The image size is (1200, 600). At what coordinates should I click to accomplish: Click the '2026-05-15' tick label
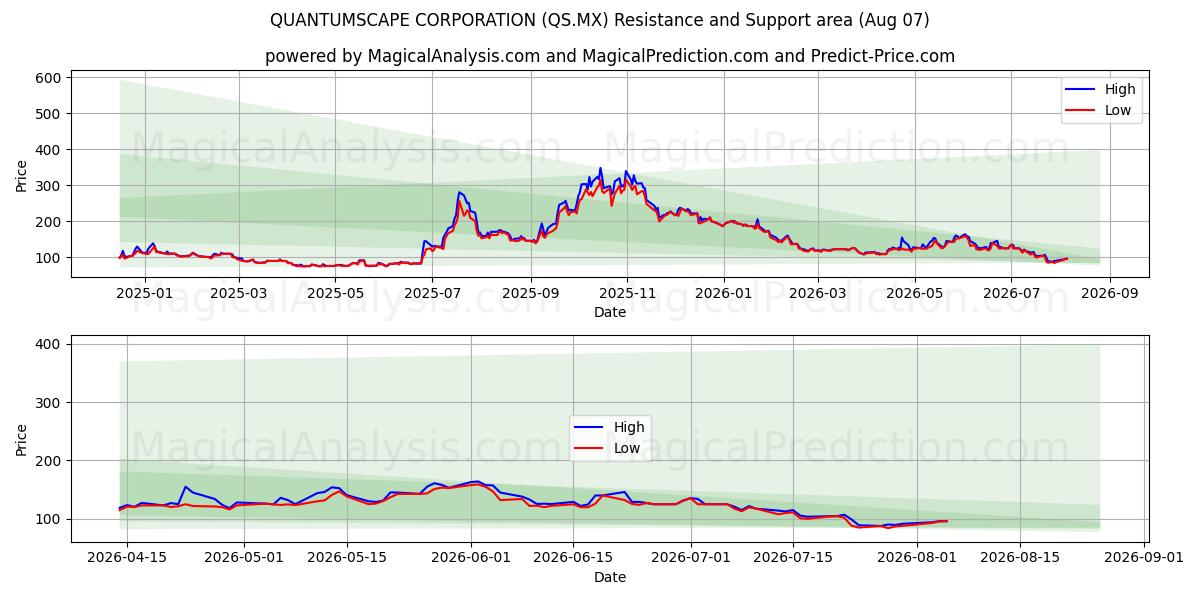(347, 558)
